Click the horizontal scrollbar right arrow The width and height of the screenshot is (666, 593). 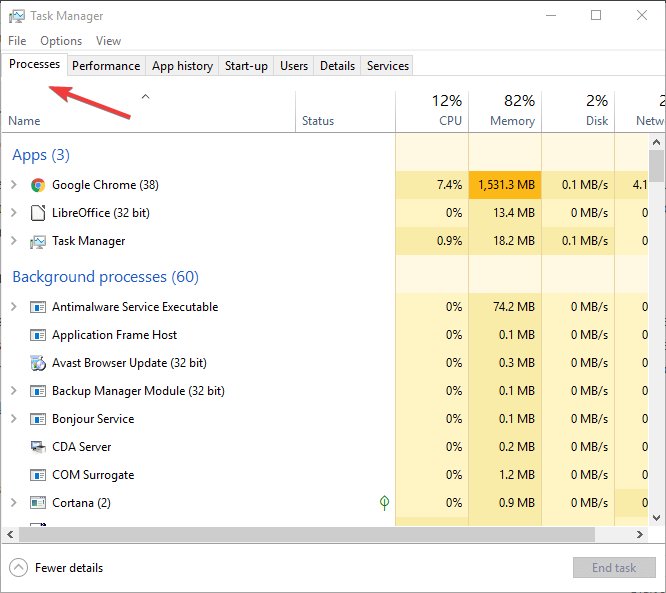640,535
